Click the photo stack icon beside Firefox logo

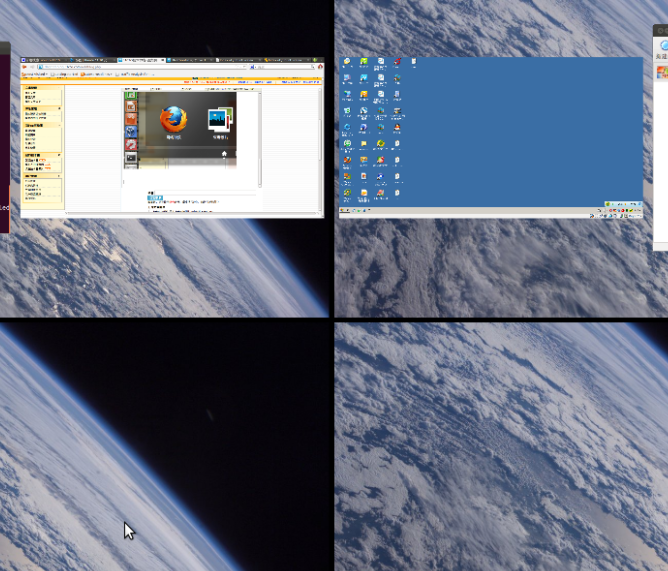point(220,119)
